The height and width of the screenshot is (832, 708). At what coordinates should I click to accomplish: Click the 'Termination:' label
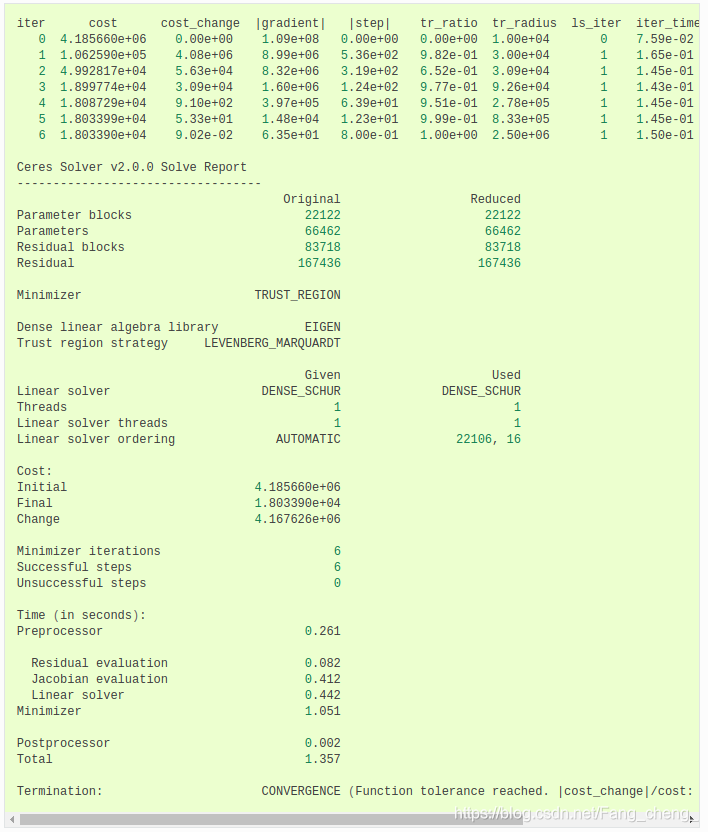pyautogui.click(x=59, y=791)
